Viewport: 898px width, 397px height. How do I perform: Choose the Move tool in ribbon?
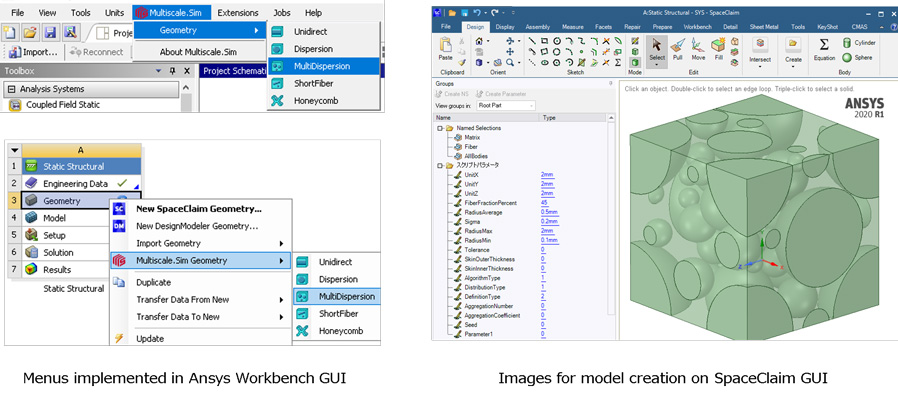[698, 48]
